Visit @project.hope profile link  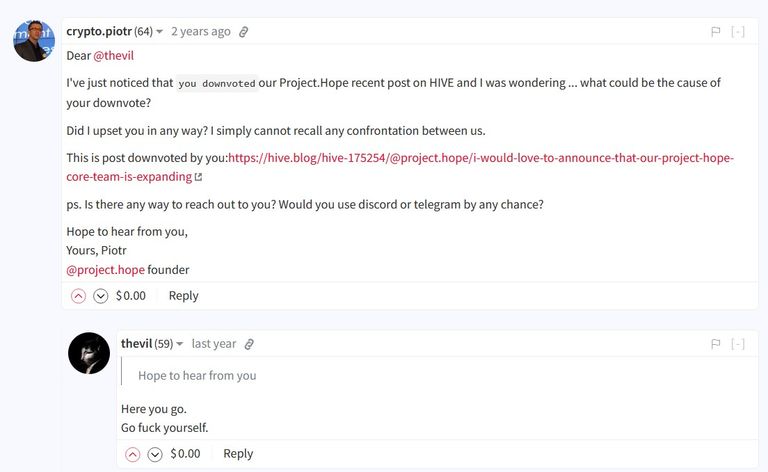tap(105, 270)
